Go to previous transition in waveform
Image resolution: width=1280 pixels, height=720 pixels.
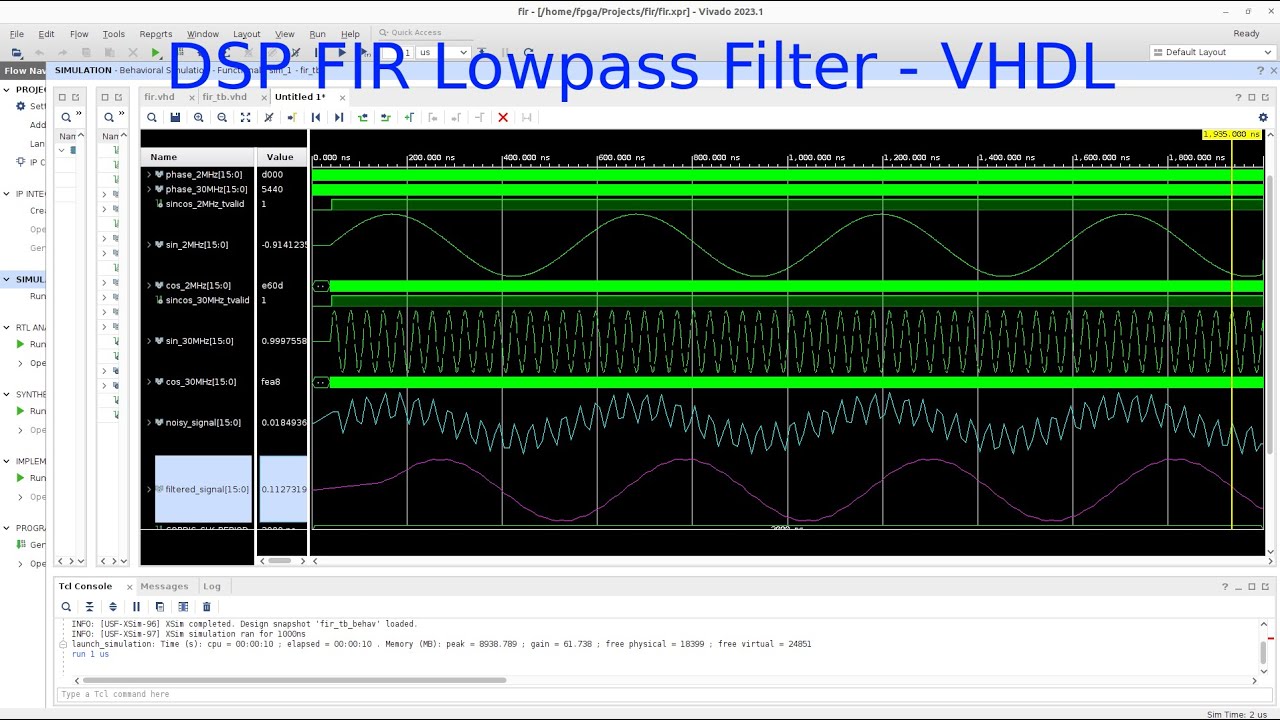click(x=362, y=117)
